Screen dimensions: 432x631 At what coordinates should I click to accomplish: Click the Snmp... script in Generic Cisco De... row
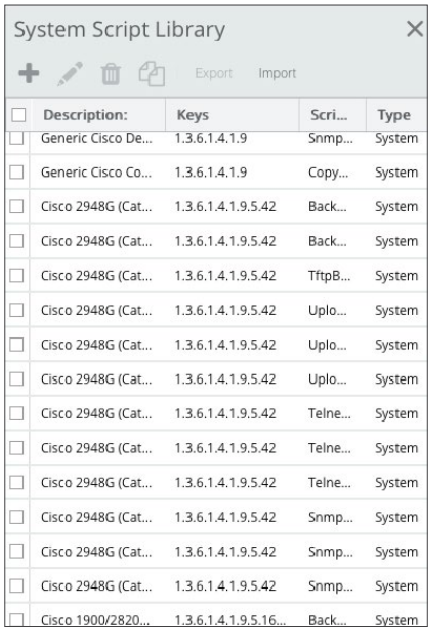point(330,138)
